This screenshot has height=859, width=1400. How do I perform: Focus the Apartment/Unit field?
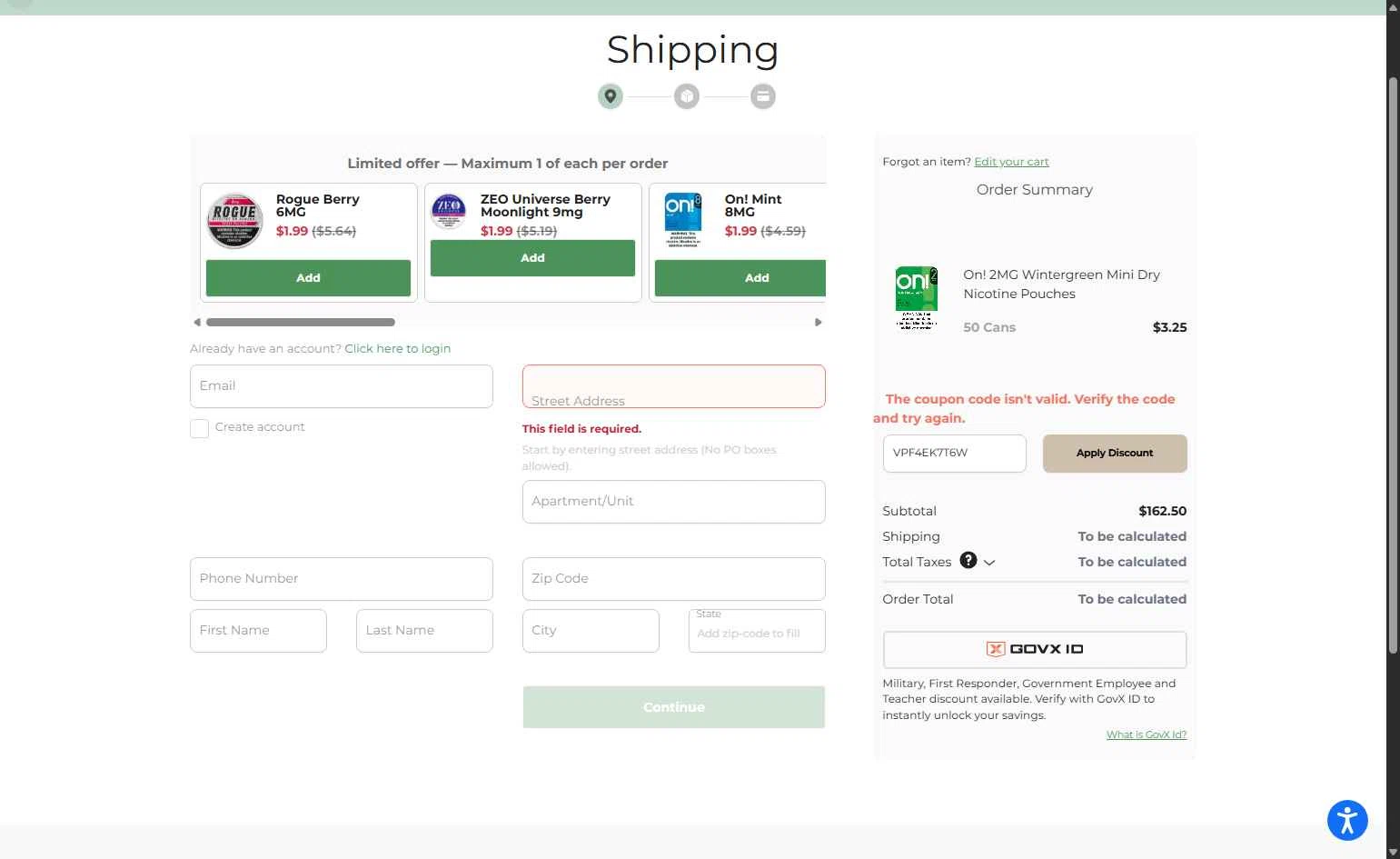(x=674, y=502)
